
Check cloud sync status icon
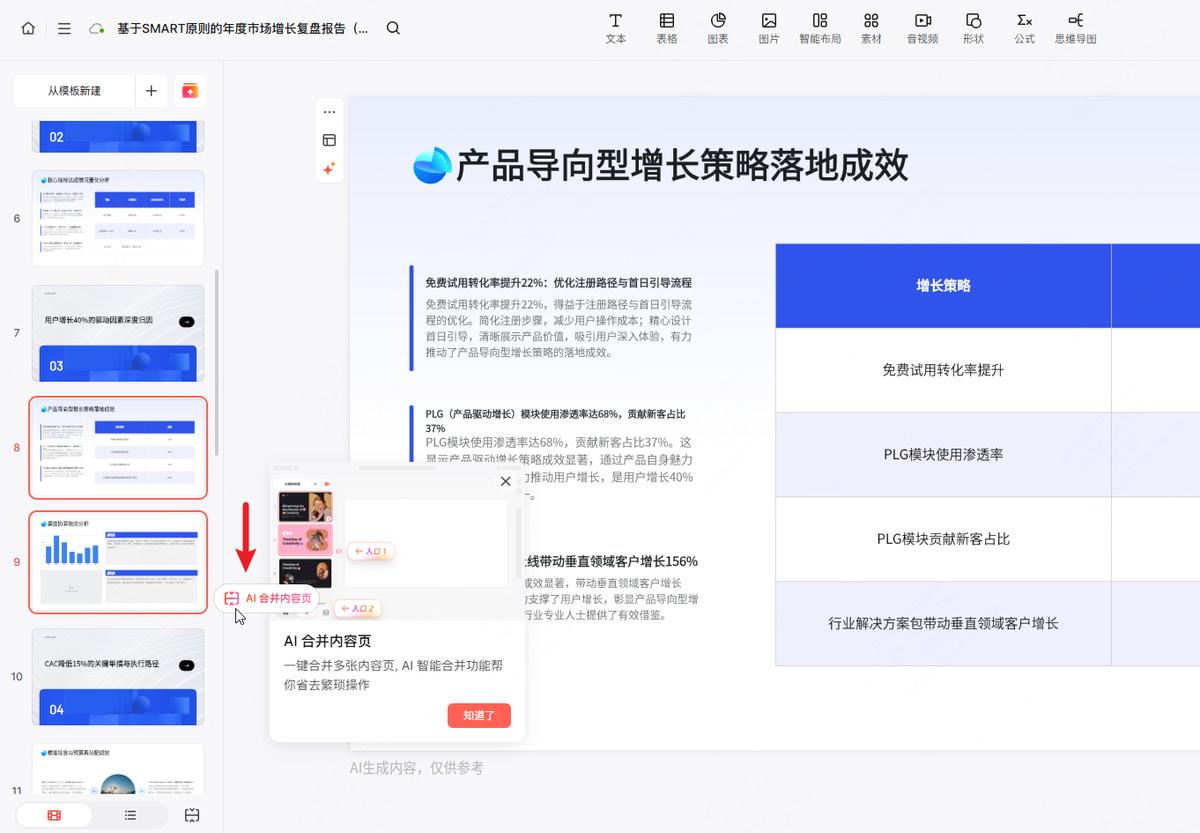click(97, 29)
